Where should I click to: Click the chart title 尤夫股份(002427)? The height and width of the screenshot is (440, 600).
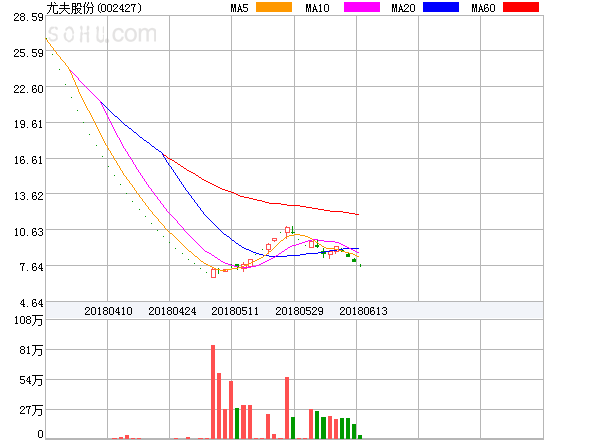(x=94, y=8)
